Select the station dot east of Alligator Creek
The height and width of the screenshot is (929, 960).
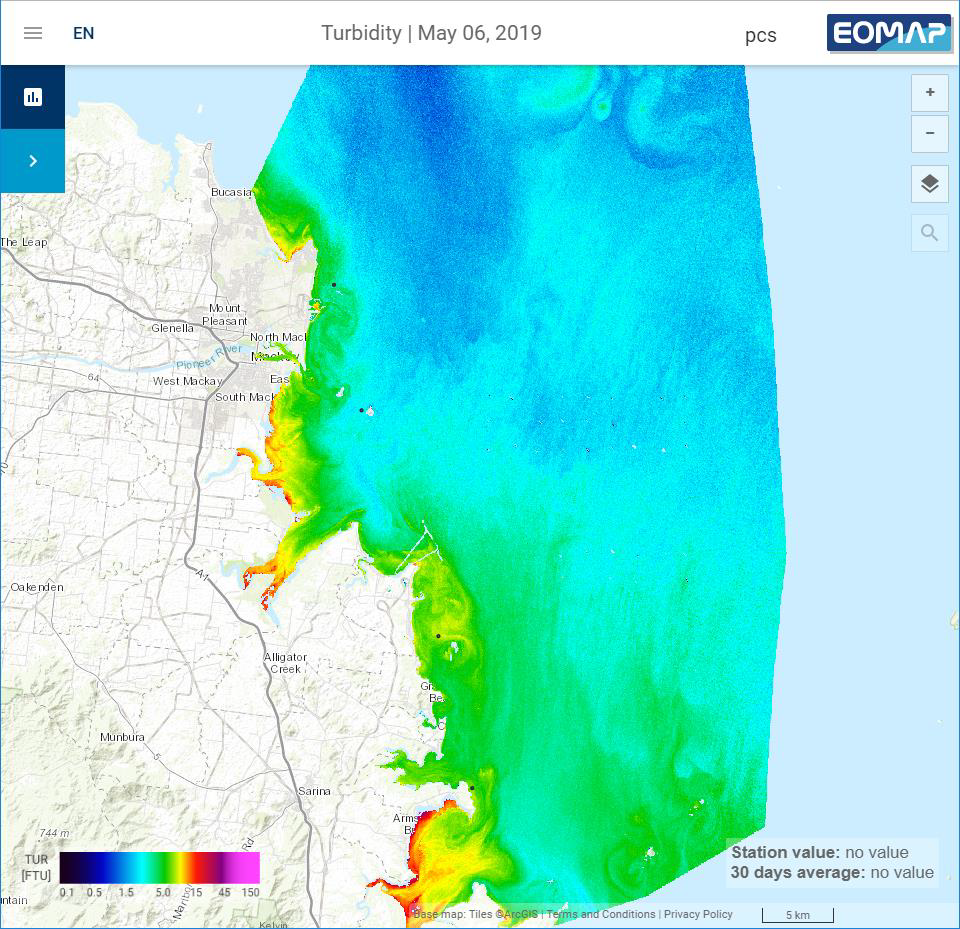tap(438, 636)
